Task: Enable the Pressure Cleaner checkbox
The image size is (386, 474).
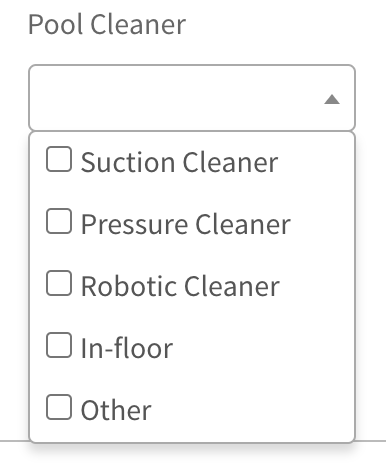Action: pyautogui.click(x=59, y=221)
